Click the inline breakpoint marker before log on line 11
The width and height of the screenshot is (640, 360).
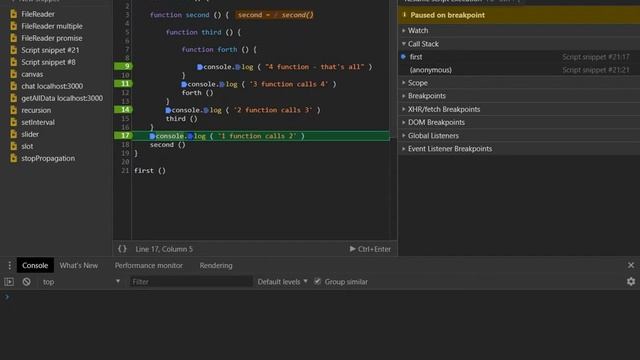pos(222,84)
